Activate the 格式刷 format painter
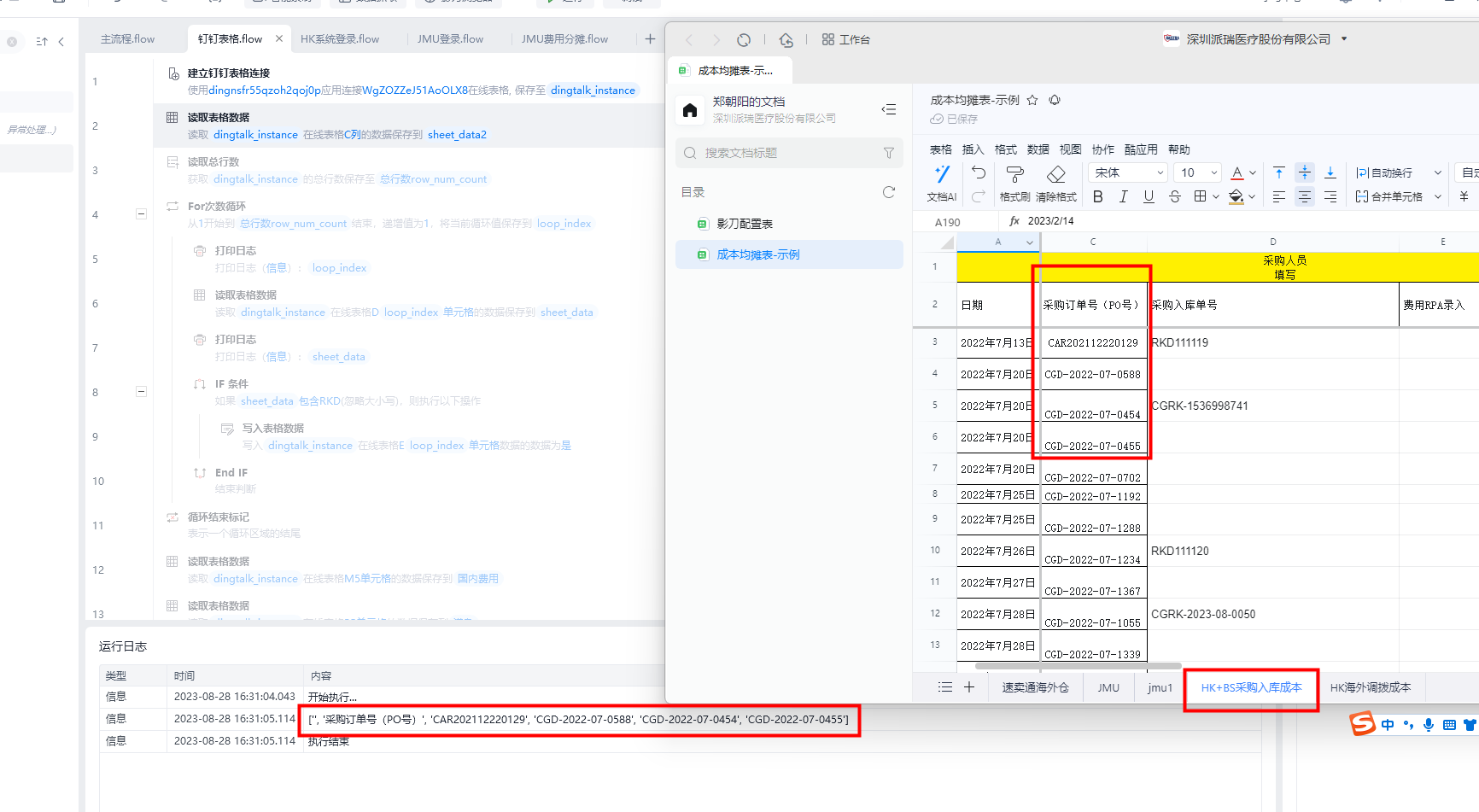The width and height of the screenshot is (1479, 812). (1014, 184)
